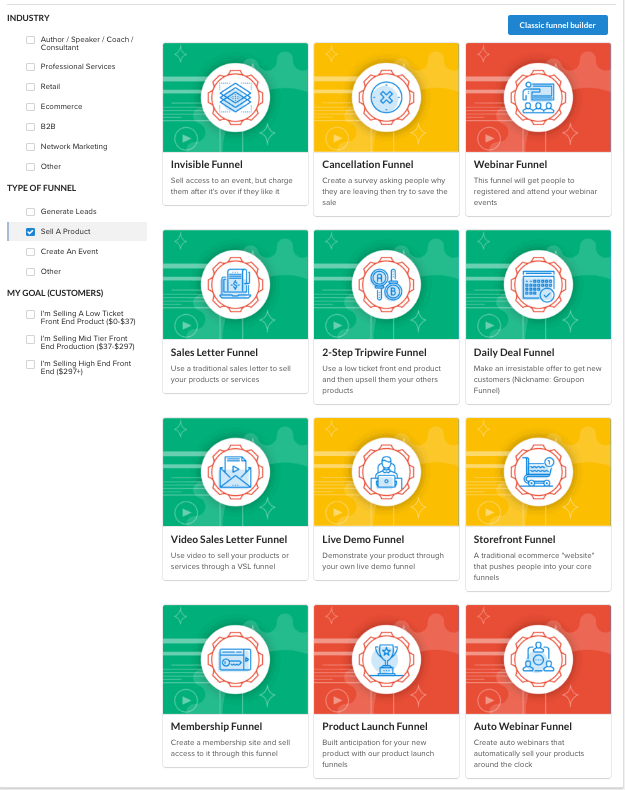Click the 2-Step Tripwire Funnel A/B icon
Screen dimensions: 625x790
386,285
